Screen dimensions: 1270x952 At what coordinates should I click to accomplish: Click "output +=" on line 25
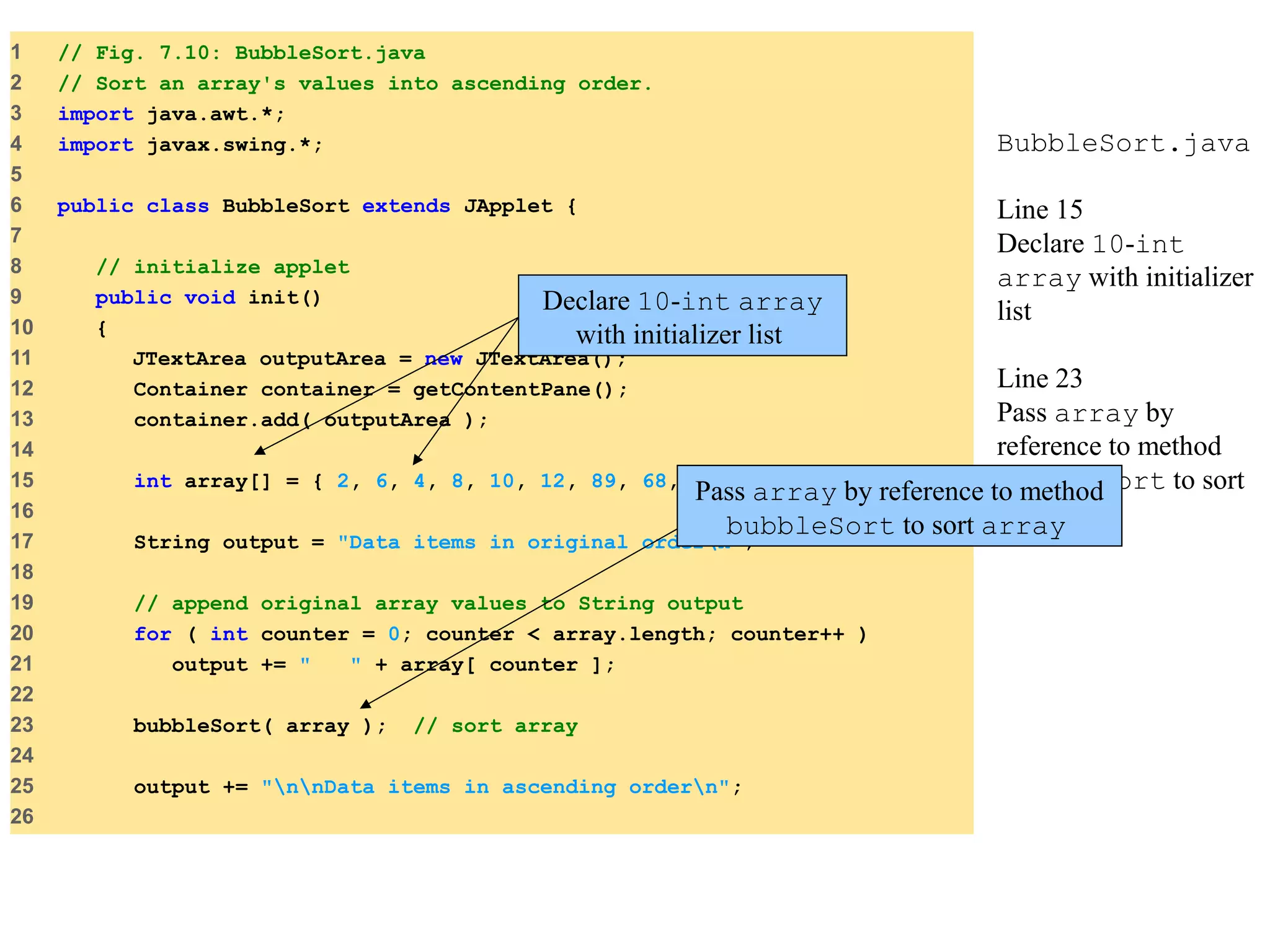(x=190, y=787)
